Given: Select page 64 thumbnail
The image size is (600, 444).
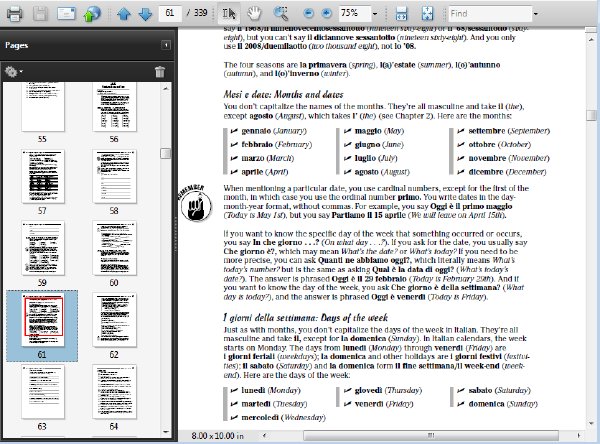Looking at the screenshot, I should tap(114, 392).
